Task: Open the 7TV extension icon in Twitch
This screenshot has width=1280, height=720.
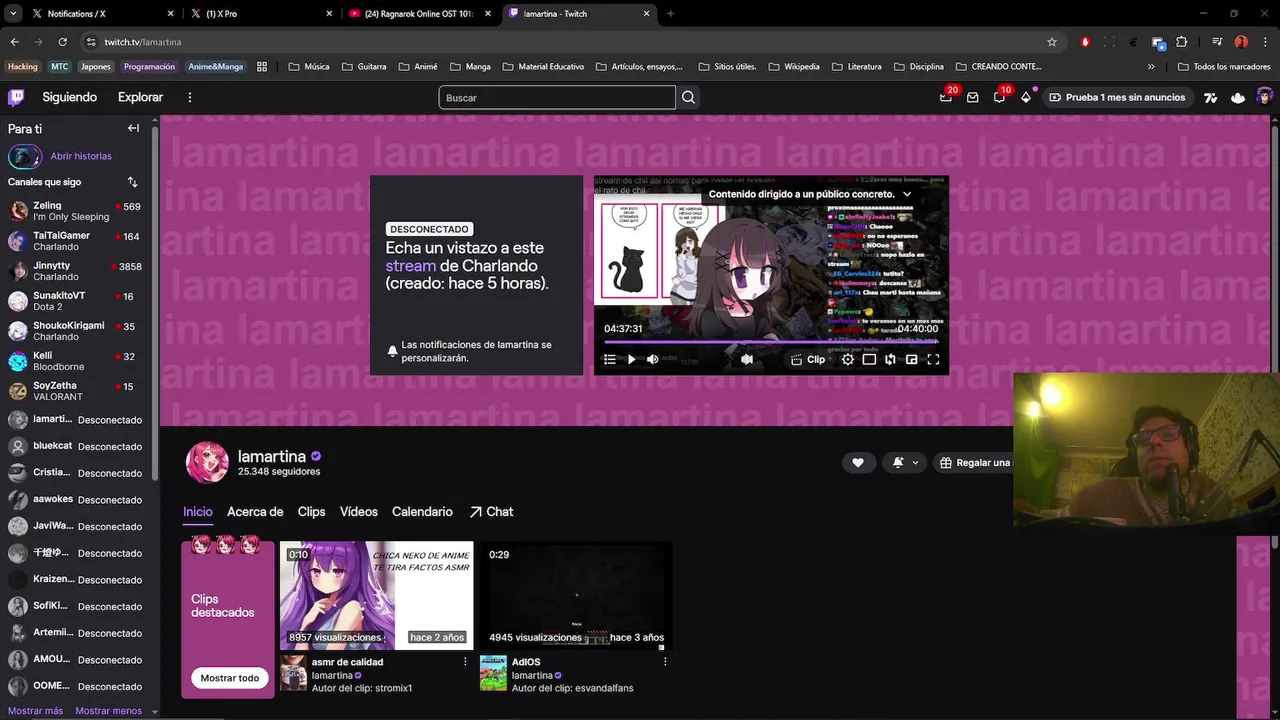Action: [1211, 97]
